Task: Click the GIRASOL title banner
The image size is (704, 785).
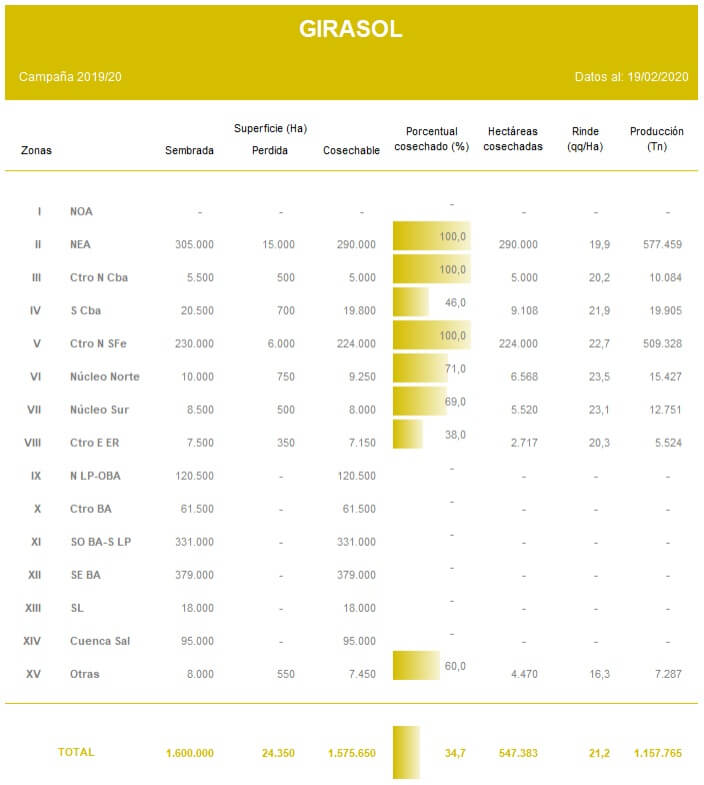Action: tap(351, 30)
